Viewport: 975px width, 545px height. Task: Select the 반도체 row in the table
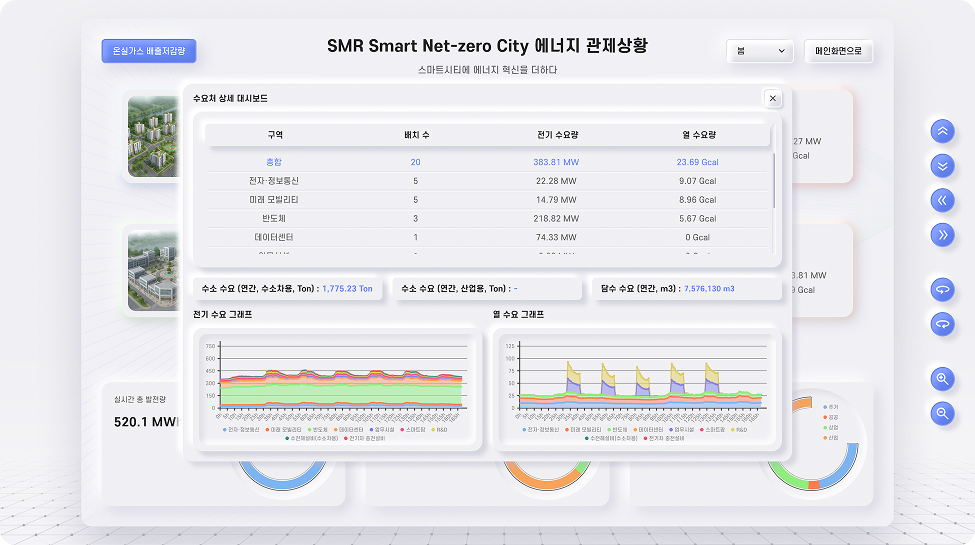tap(274, 218)
